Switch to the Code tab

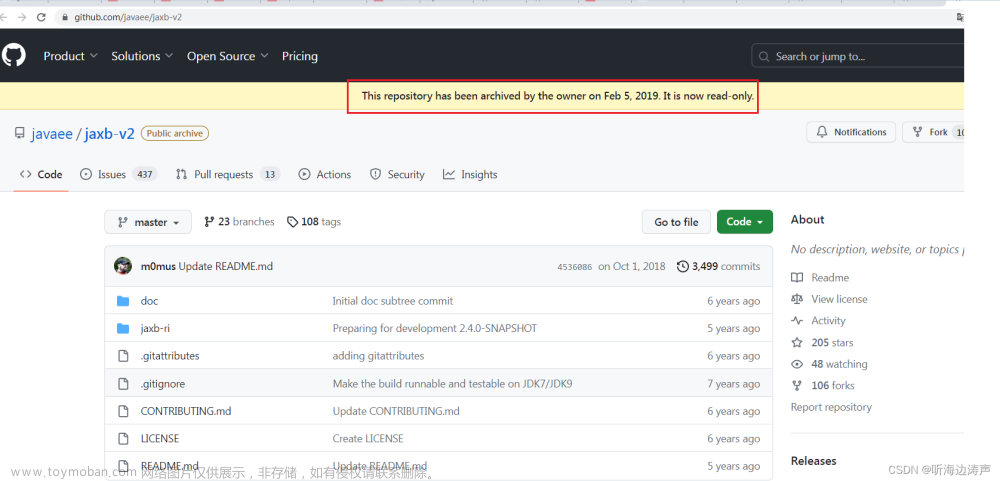click(x=41, y=174)
